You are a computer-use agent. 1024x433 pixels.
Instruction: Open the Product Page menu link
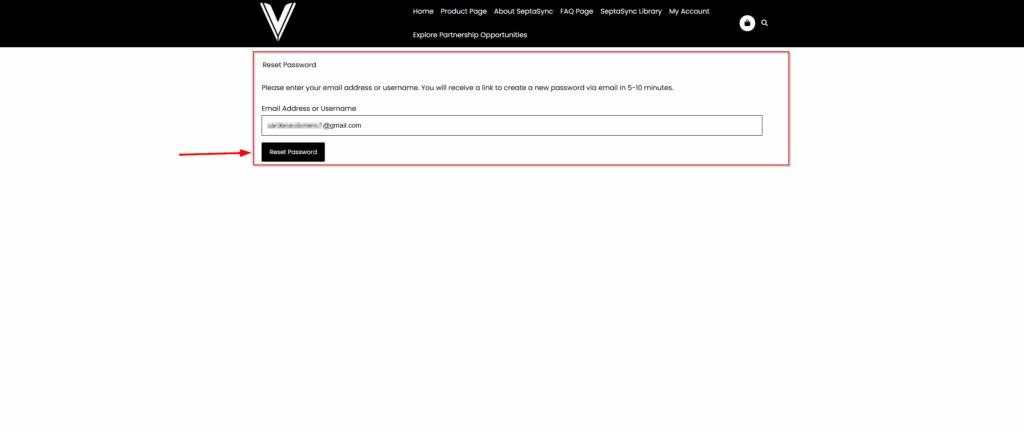[x=464, y=11]
